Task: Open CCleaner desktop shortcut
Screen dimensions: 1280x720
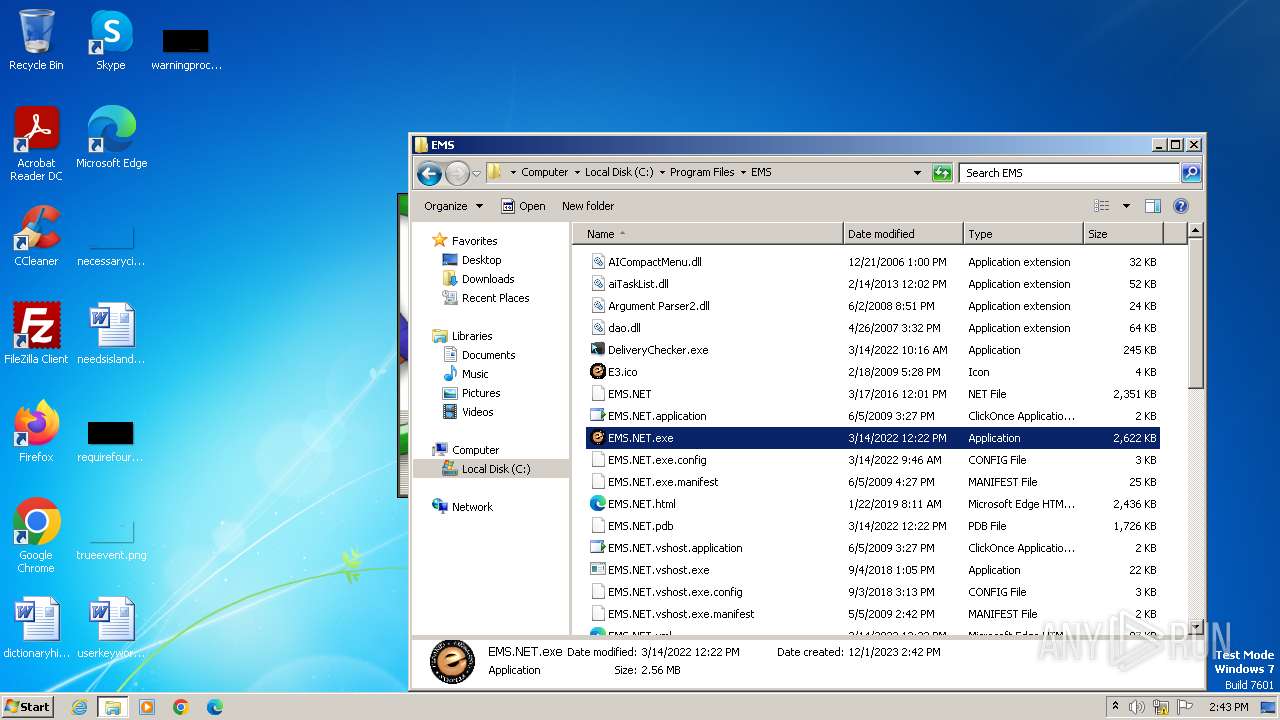Action: click(36, 236)
